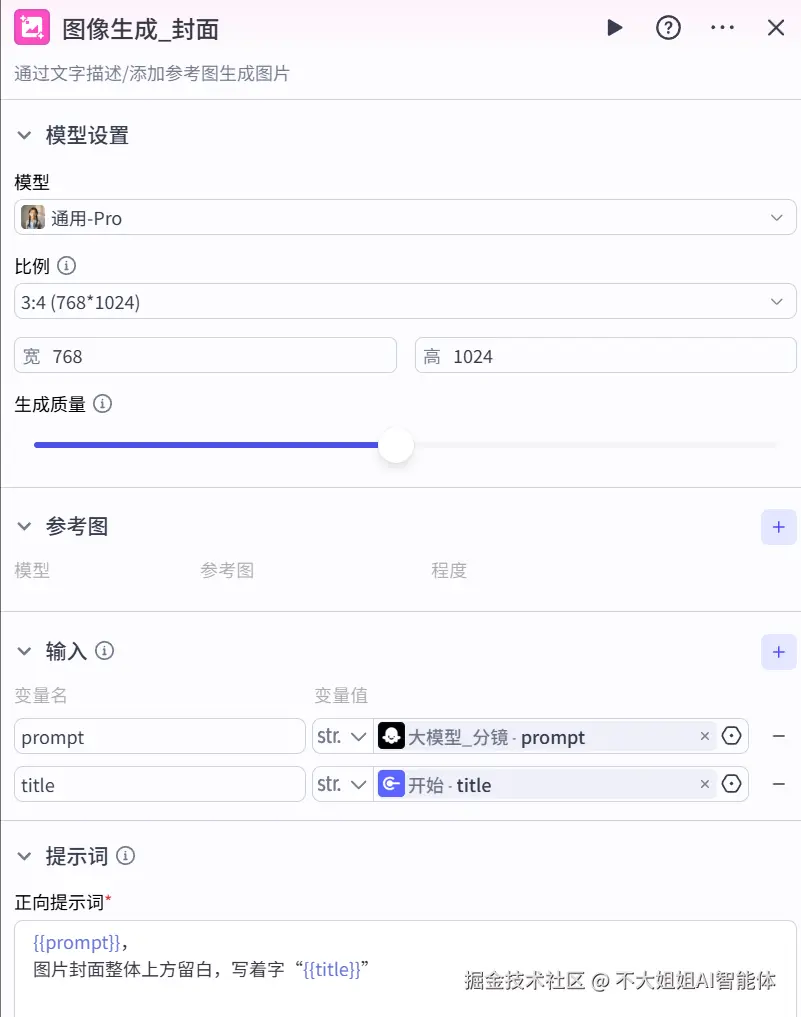The image size is (801, 1017).
Task: Open the str type dropdown for title
Action: (x=342, y=784)
